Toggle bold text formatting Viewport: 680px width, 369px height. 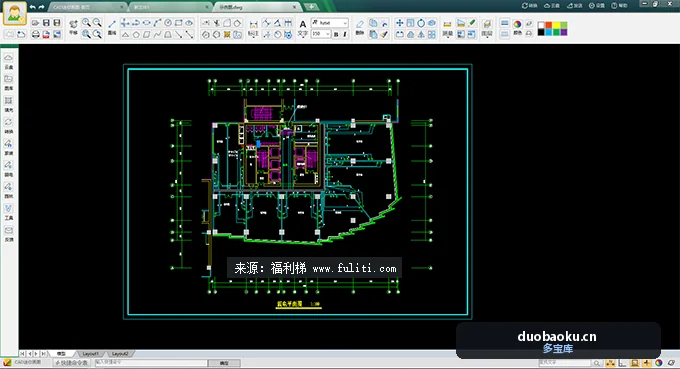(x=336, y=34)
